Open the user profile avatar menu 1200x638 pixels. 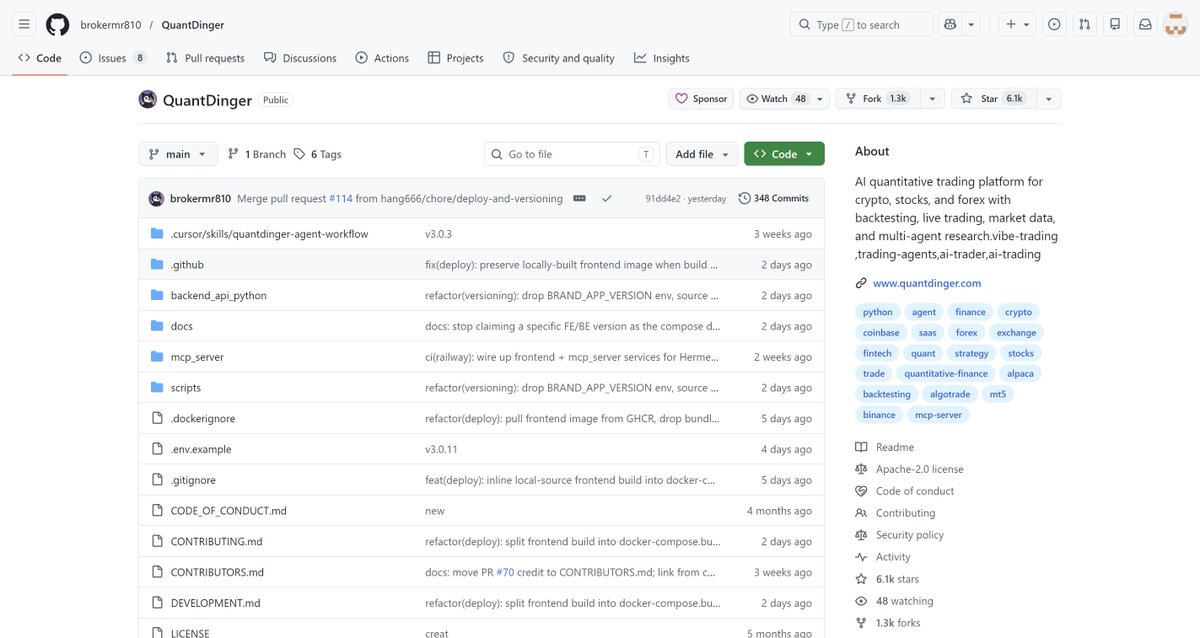[1175, 24]
